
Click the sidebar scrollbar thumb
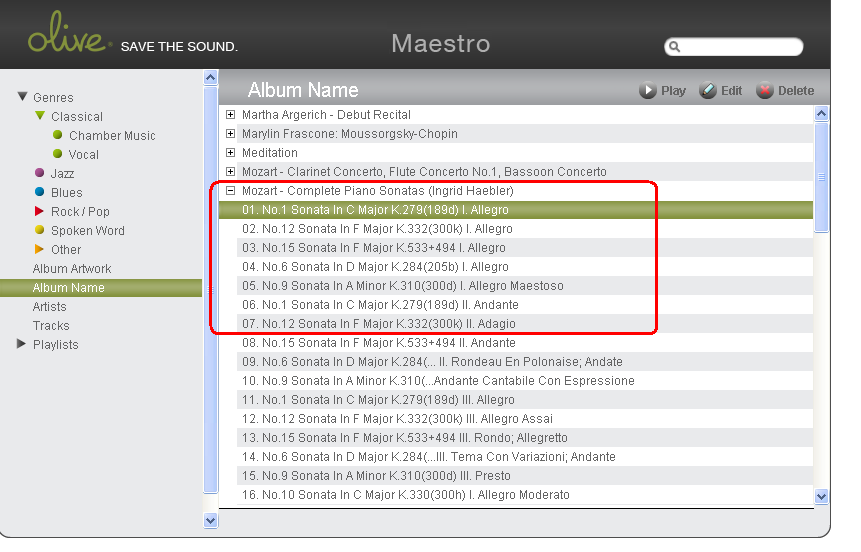point(210,290)
